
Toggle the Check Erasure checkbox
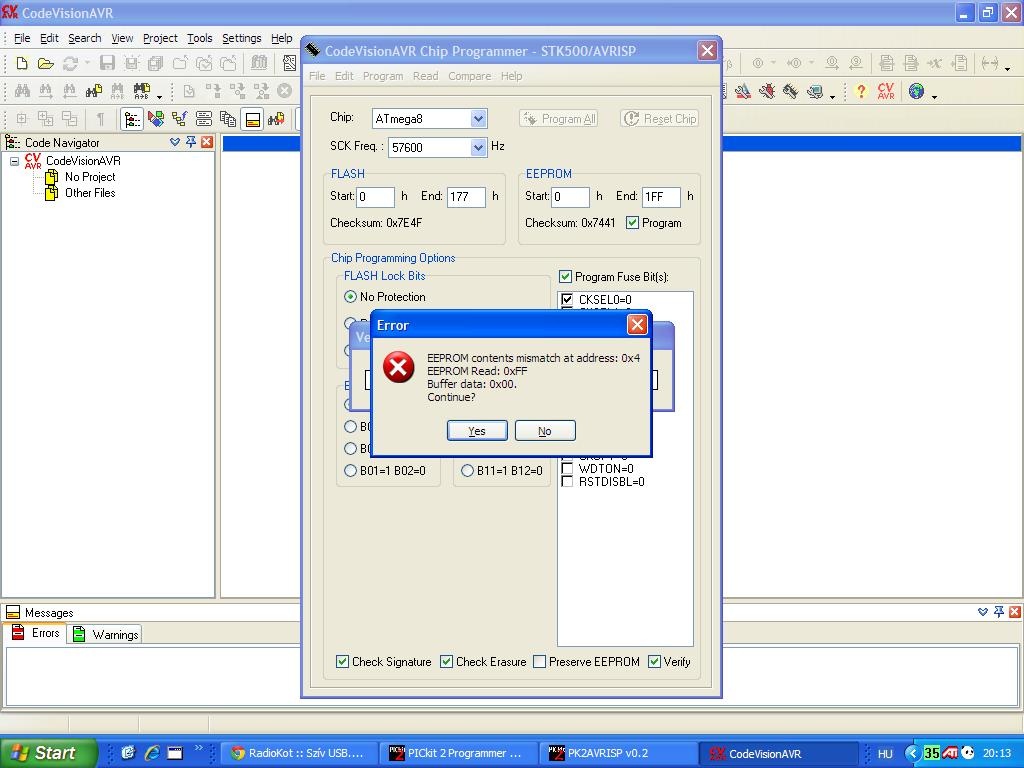pos(446,662)
